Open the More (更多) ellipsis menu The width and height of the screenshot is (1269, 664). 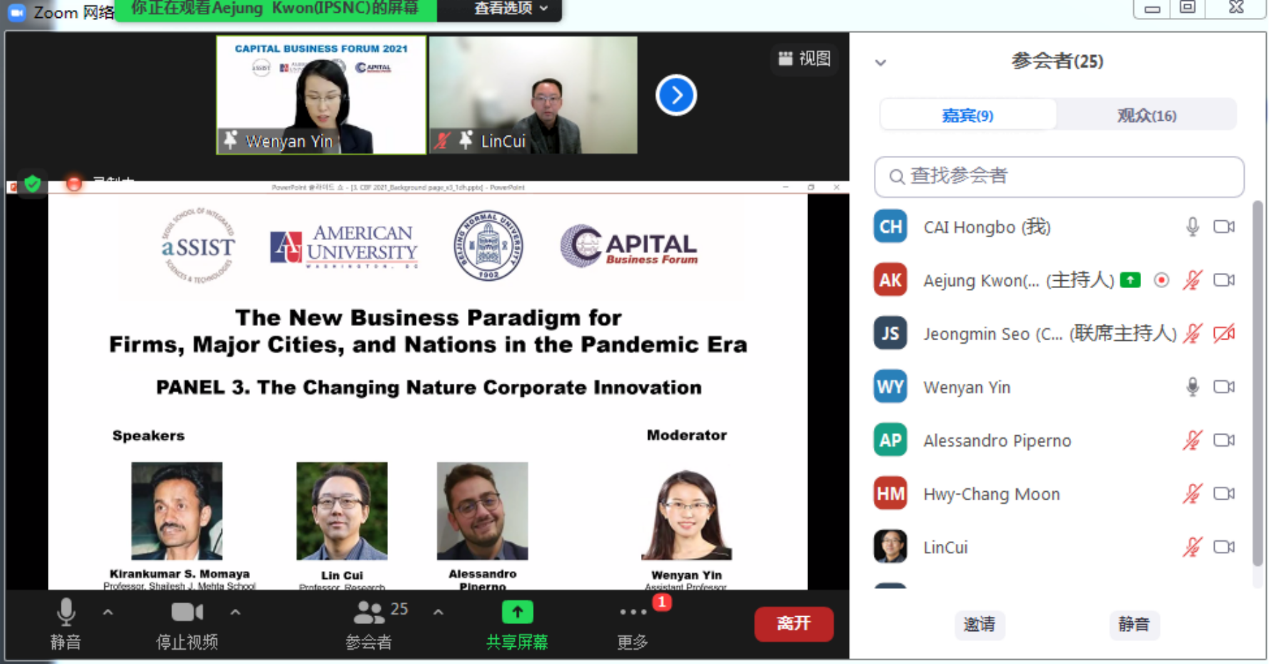point(633,612)
